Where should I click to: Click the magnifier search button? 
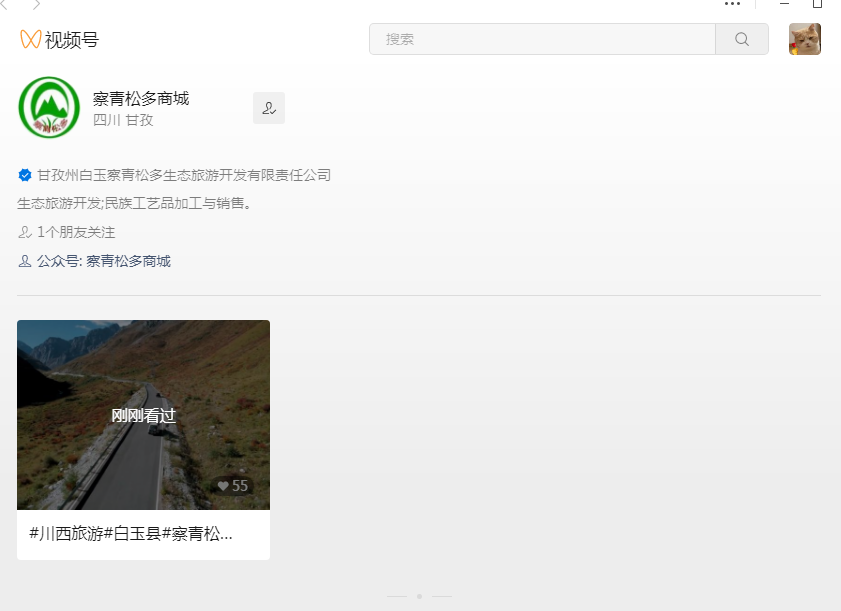pyautogui.click(x=742, y=39)
